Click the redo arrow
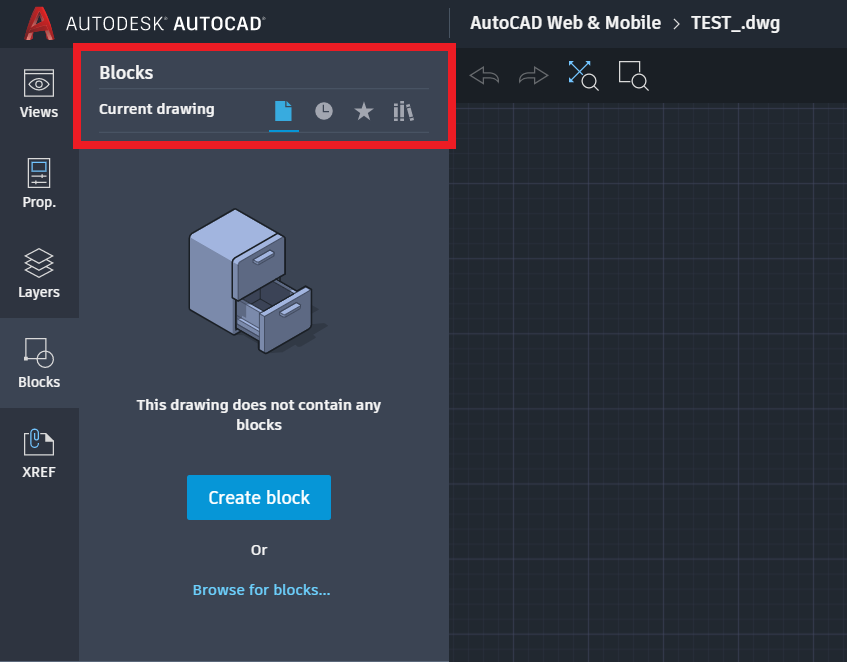Screen dimensions: 847x662 point(533,76)
